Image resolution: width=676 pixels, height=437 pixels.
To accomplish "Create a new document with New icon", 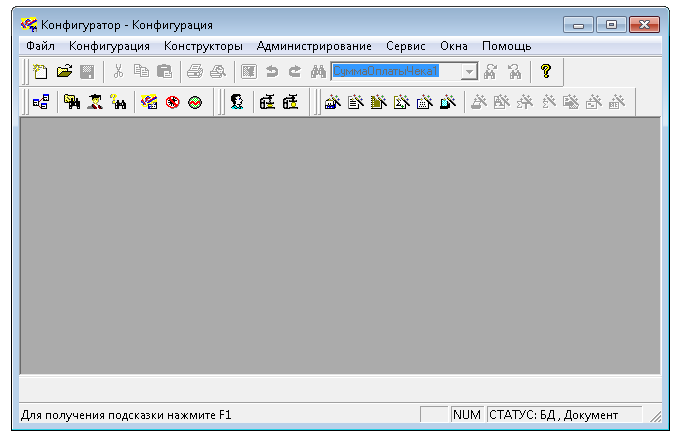I will click(x=41, y=72).
